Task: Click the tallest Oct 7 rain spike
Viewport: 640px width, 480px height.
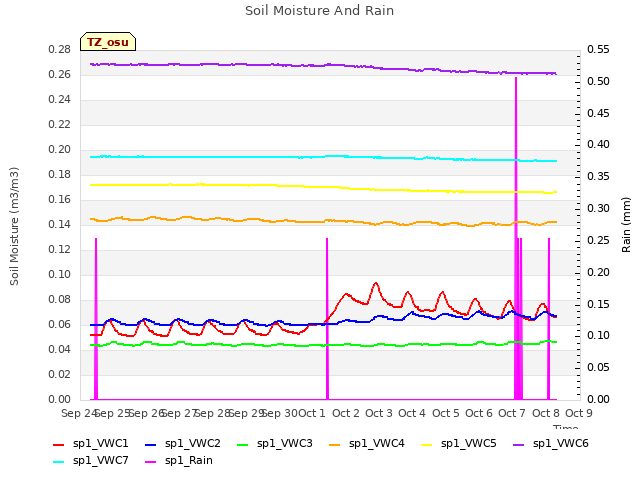Action: [516, 238]
